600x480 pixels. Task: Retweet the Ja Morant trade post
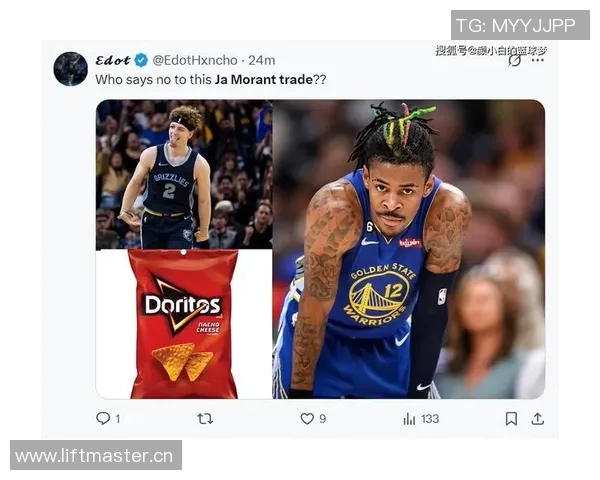205,419
